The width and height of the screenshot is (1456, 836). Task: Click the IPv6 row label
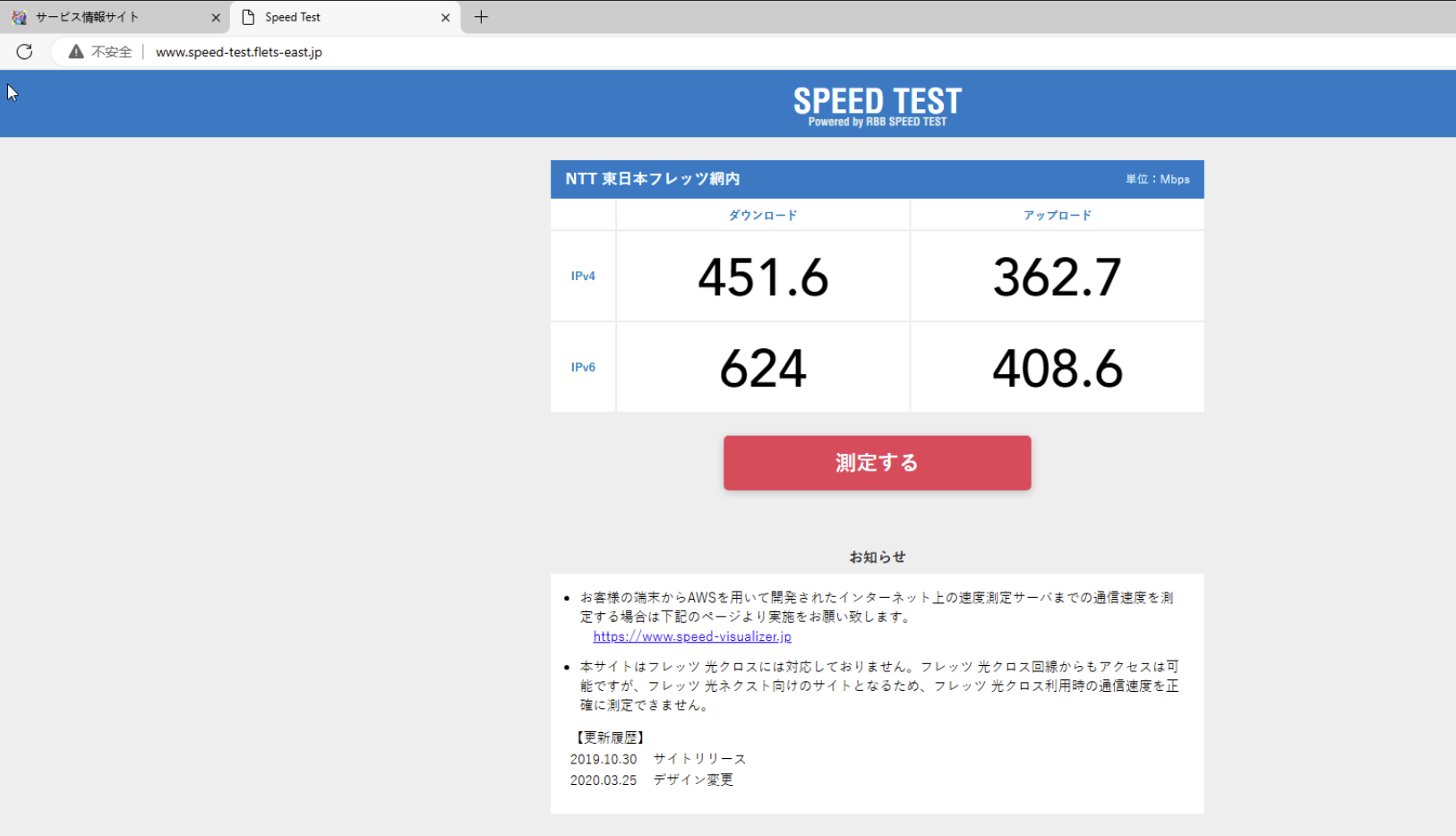click(x=583, y=367)
